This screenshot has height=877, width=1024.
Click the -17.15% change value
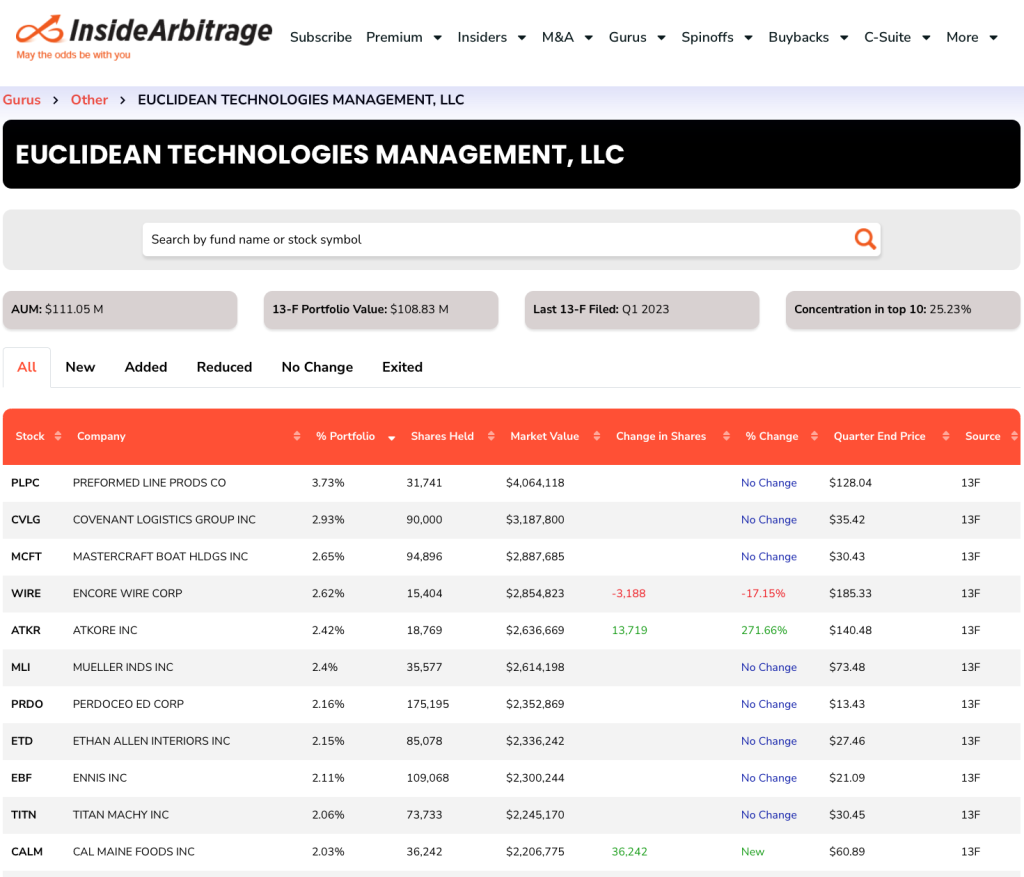[x=763, y=594]
